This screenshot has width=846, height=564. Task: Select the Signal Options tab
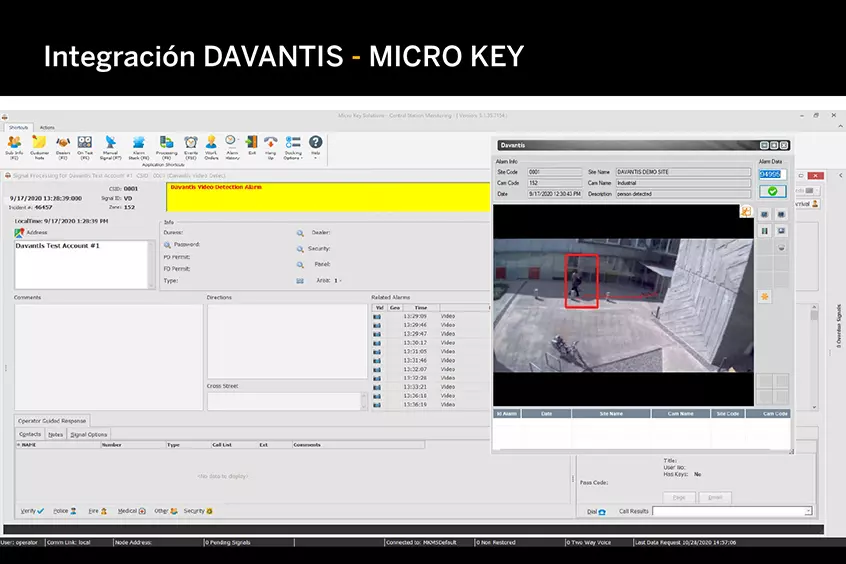[88, 434]
